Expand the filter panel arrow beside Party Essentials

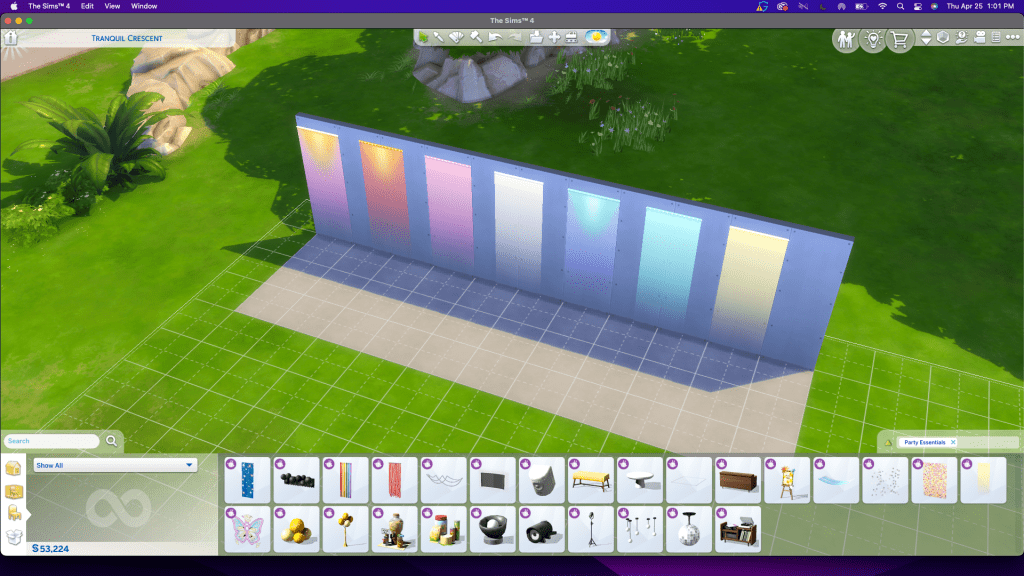coord(888,442)
